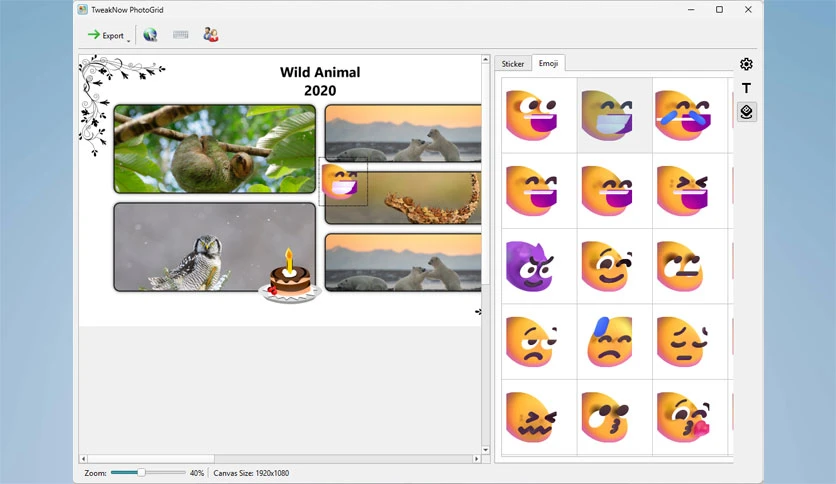
Task: Select the emoji sticker placed on canvas
Action: point(341,182)
